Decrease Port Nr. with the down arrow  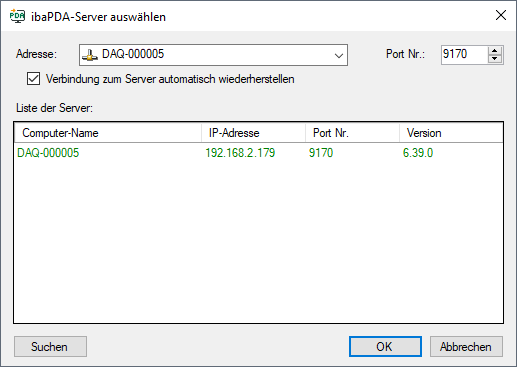(x=495, y=59)
